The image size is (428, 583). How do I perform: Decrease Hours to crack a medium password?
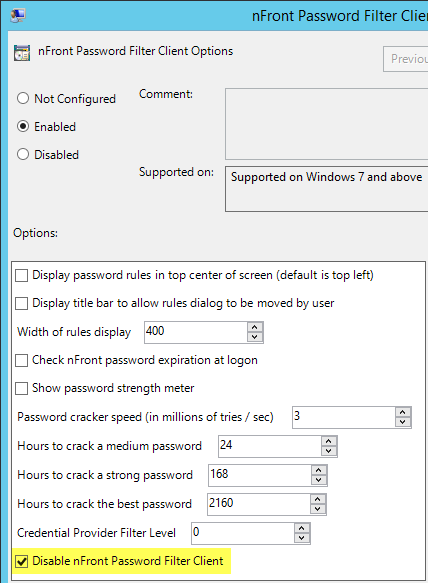coord(329,451)
